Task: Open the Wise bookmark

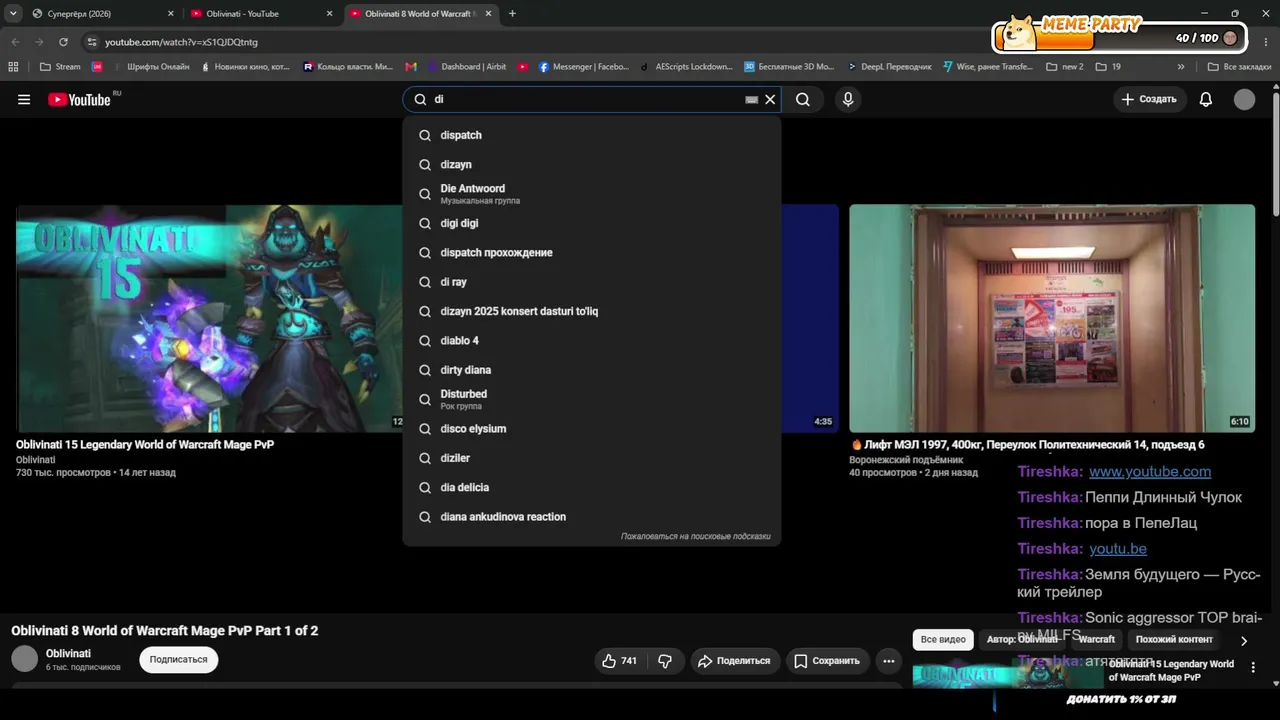Action: [987, 67]
